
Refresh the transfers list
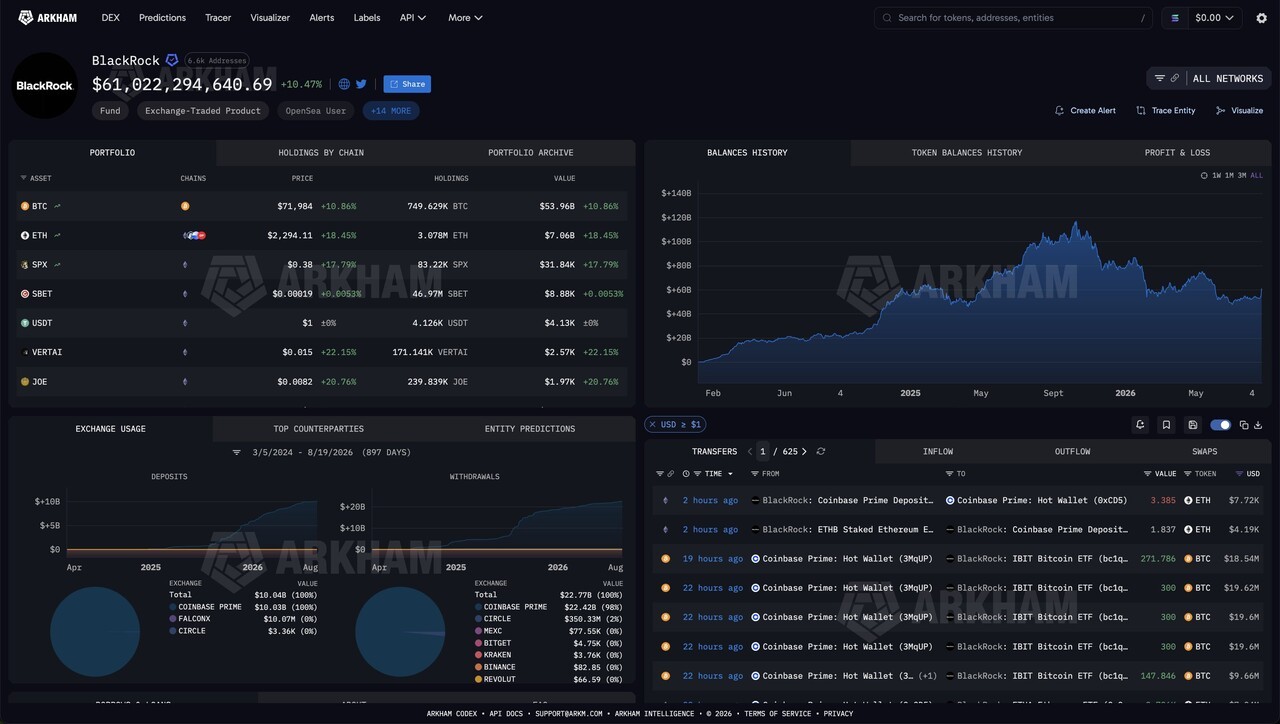[x=821, y=452]
